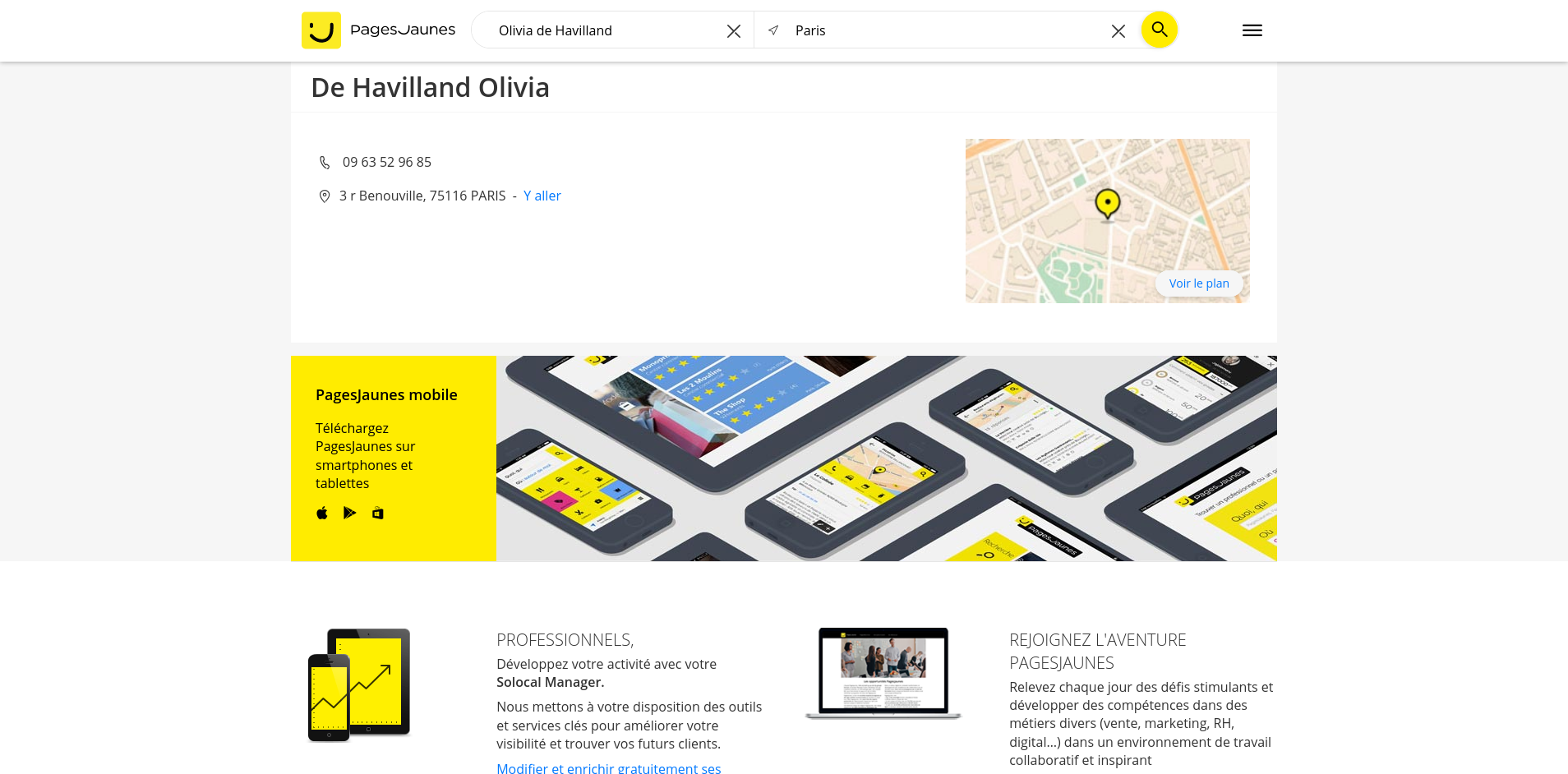Clear the Paris location field
This screenshot has height=774, width=1568.
(x=1118, y=31)
